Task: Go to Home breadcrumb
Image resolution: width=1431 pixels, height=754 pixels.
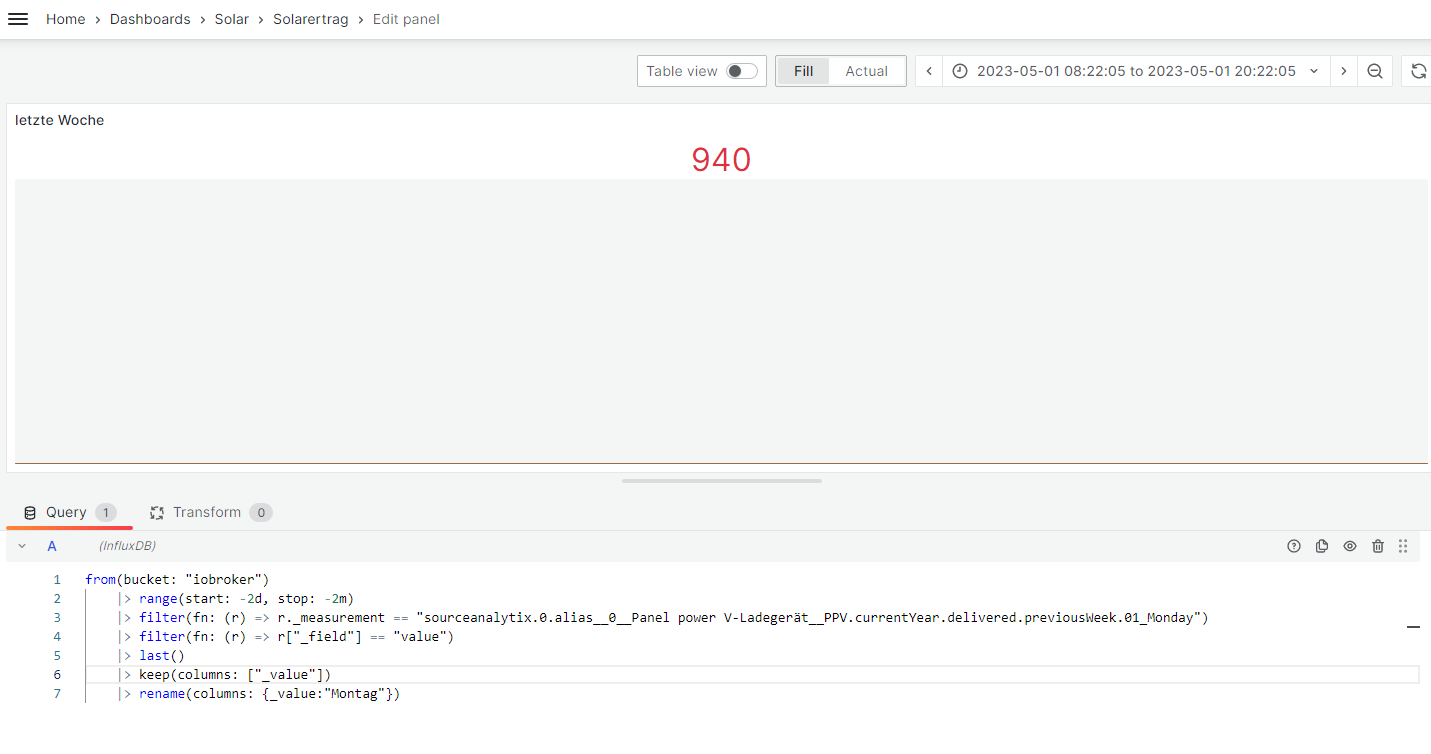Action: coord(66,19)
